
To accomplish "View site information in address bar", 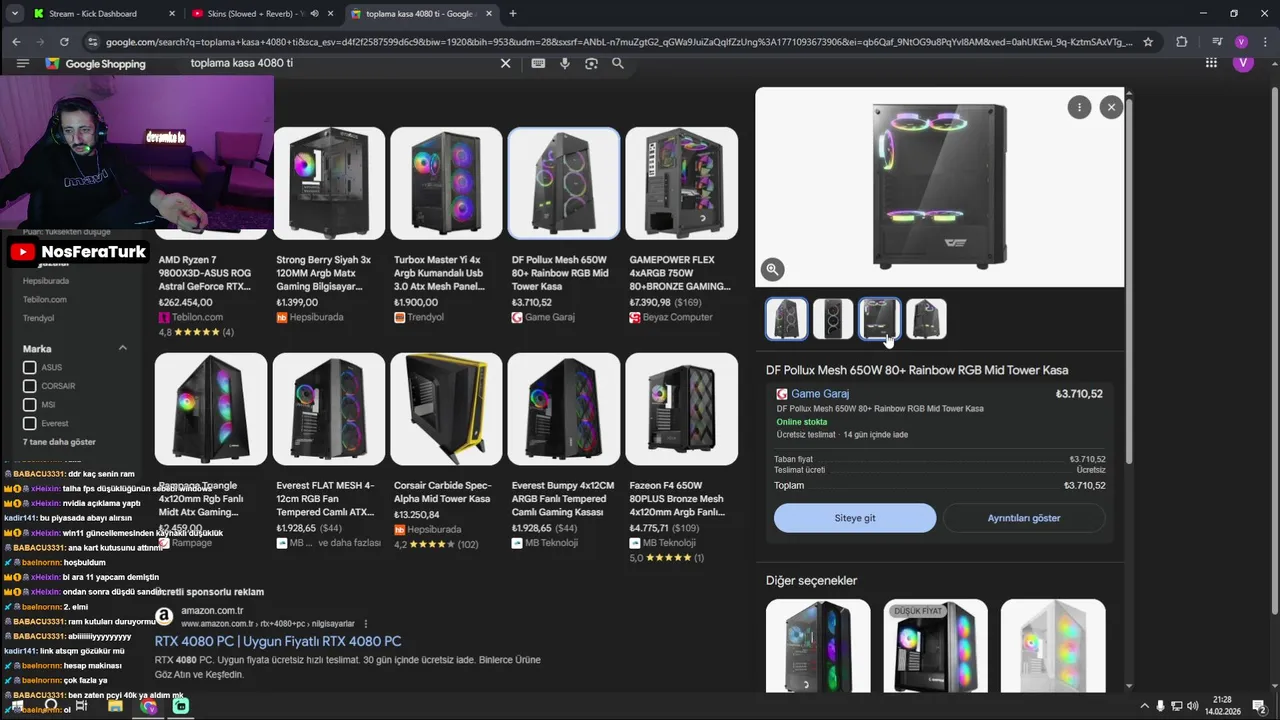I will 93,42.
